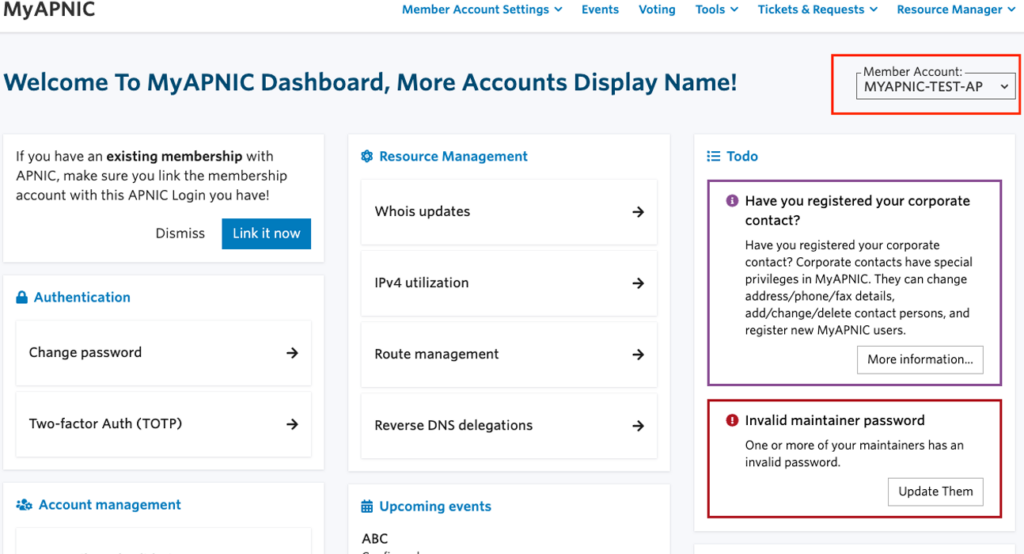Expand the Resource Manager menu
1024x554 pixels.
(x=956, y=10)
